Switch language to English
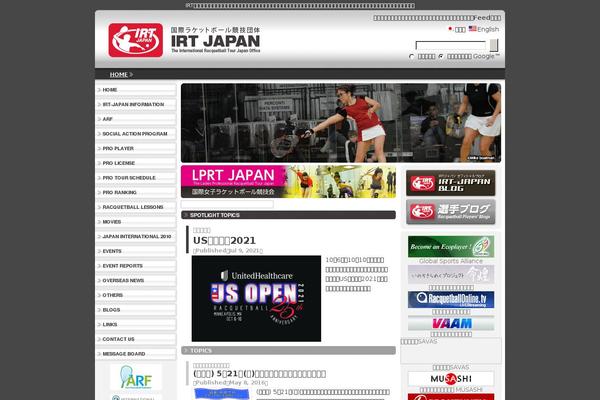This screenshot has width=600, height=400. tap(488, 29)
